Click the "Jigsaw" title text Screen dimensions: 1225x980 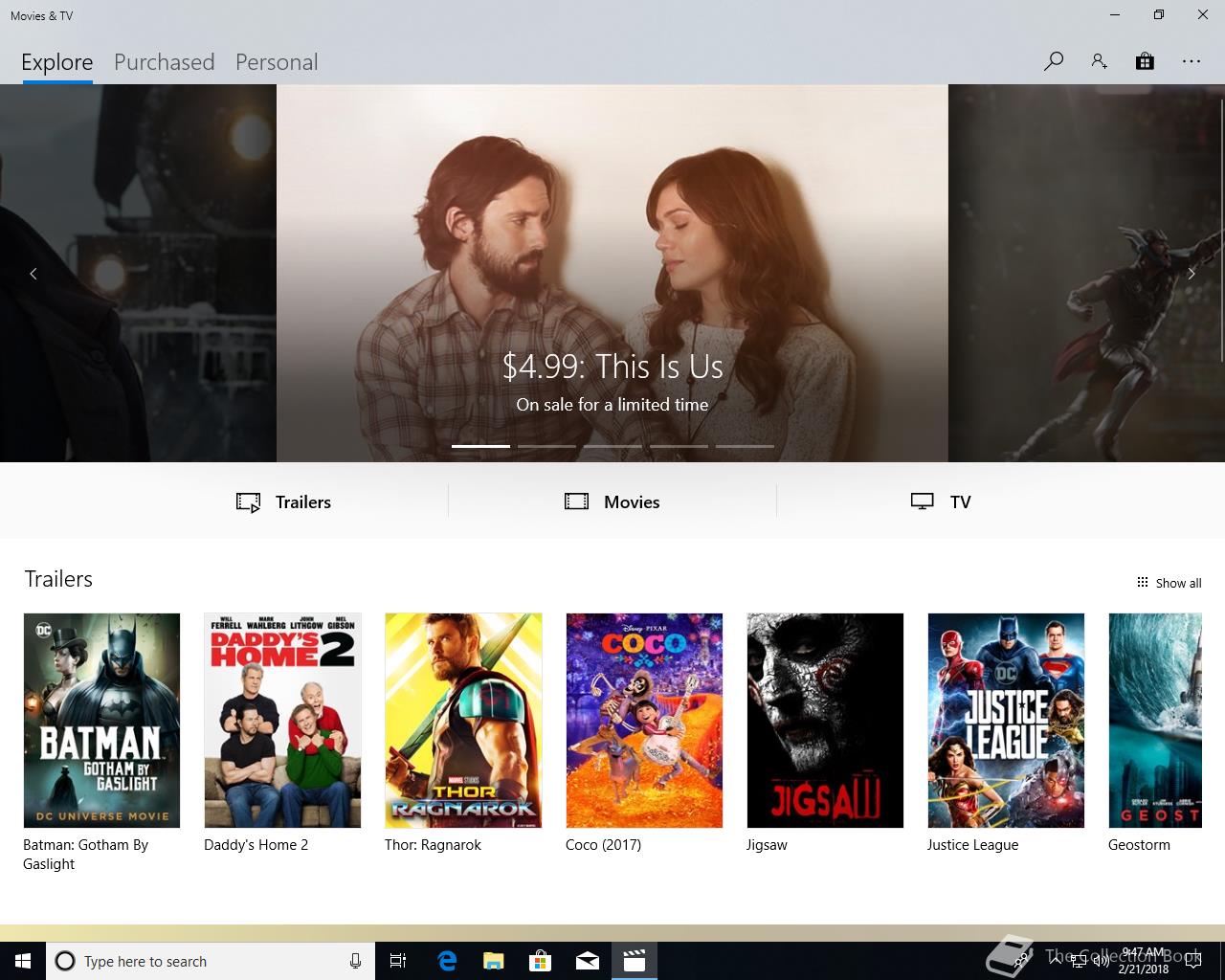point(767,845)
